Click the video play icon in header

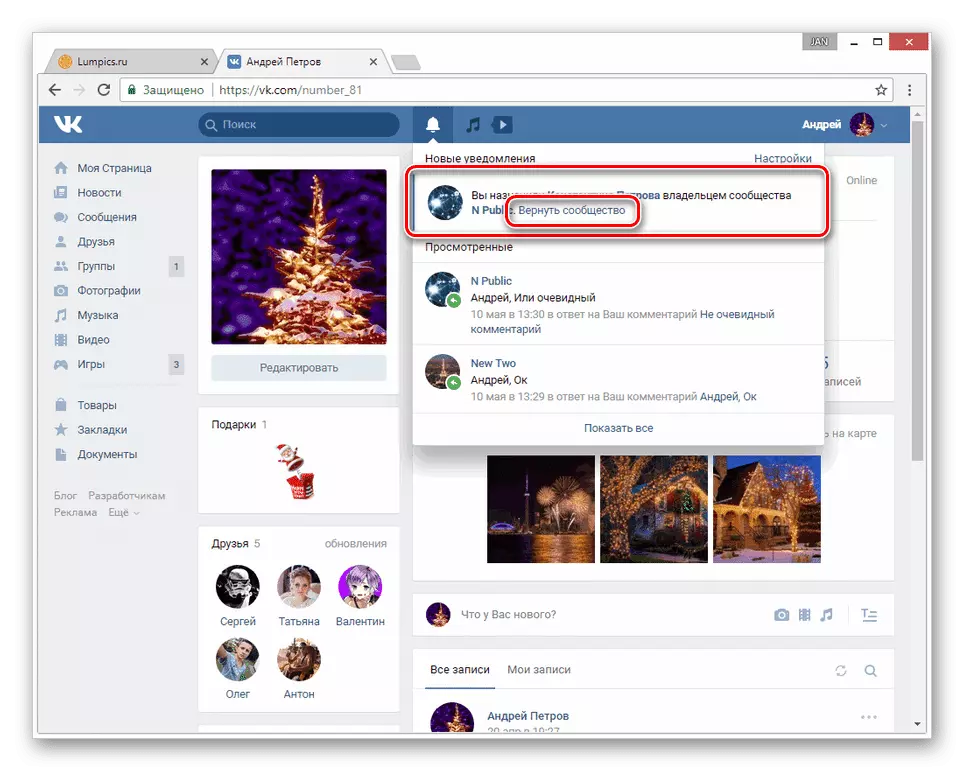[x=502, y=125]
